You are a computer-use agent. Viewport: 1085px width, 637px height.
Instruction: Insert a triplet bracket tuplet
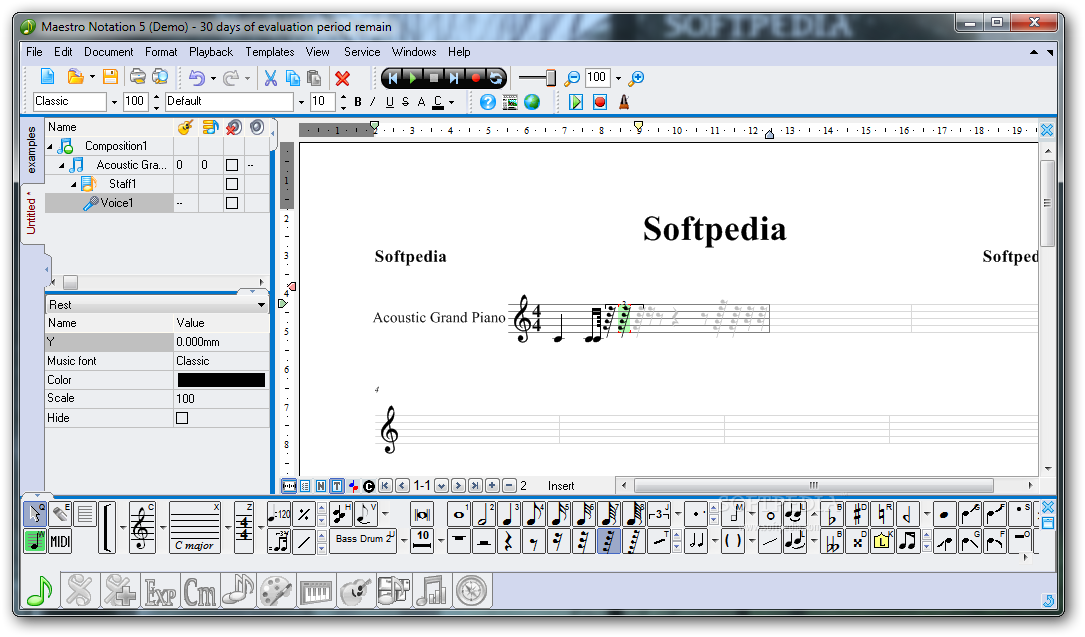659,515
